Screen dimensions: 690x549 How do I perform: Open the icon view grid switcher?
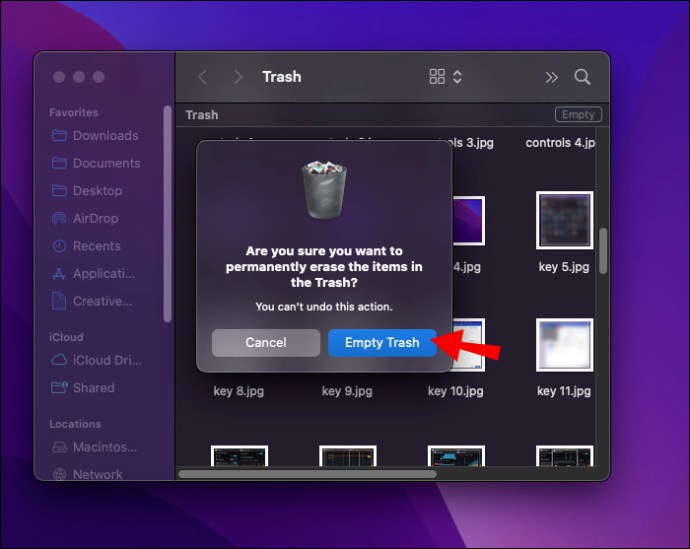[437, 77]
